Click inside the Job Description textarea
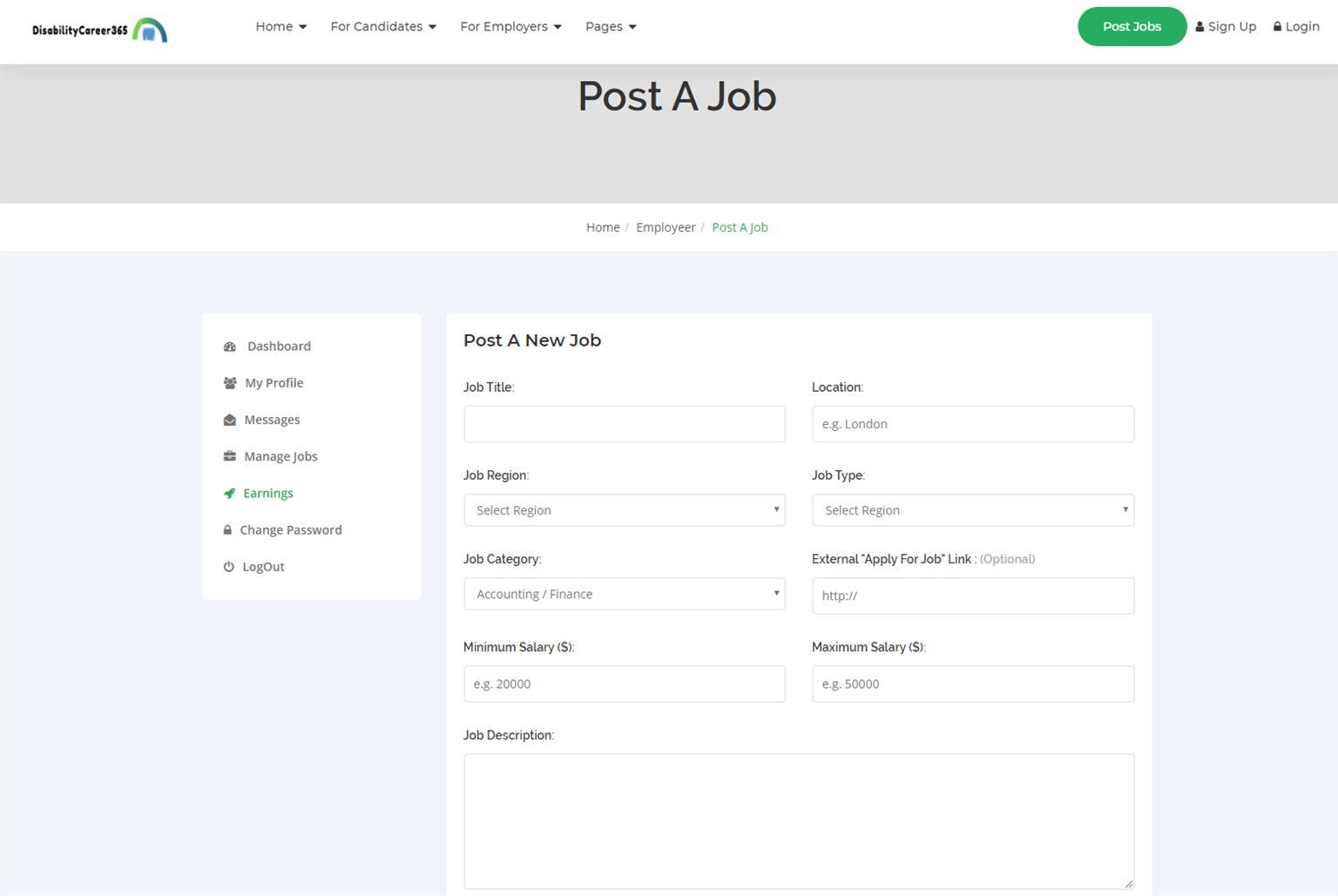This screenshot has height=896, width=1338. tap(799, 821)
